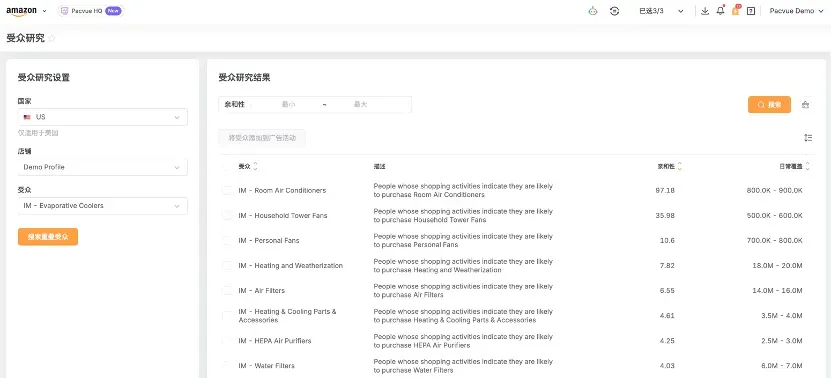This screenshot has height=378, width=832.
Task: Sort by the 受众 column arrows
Action: pos(255,167)
